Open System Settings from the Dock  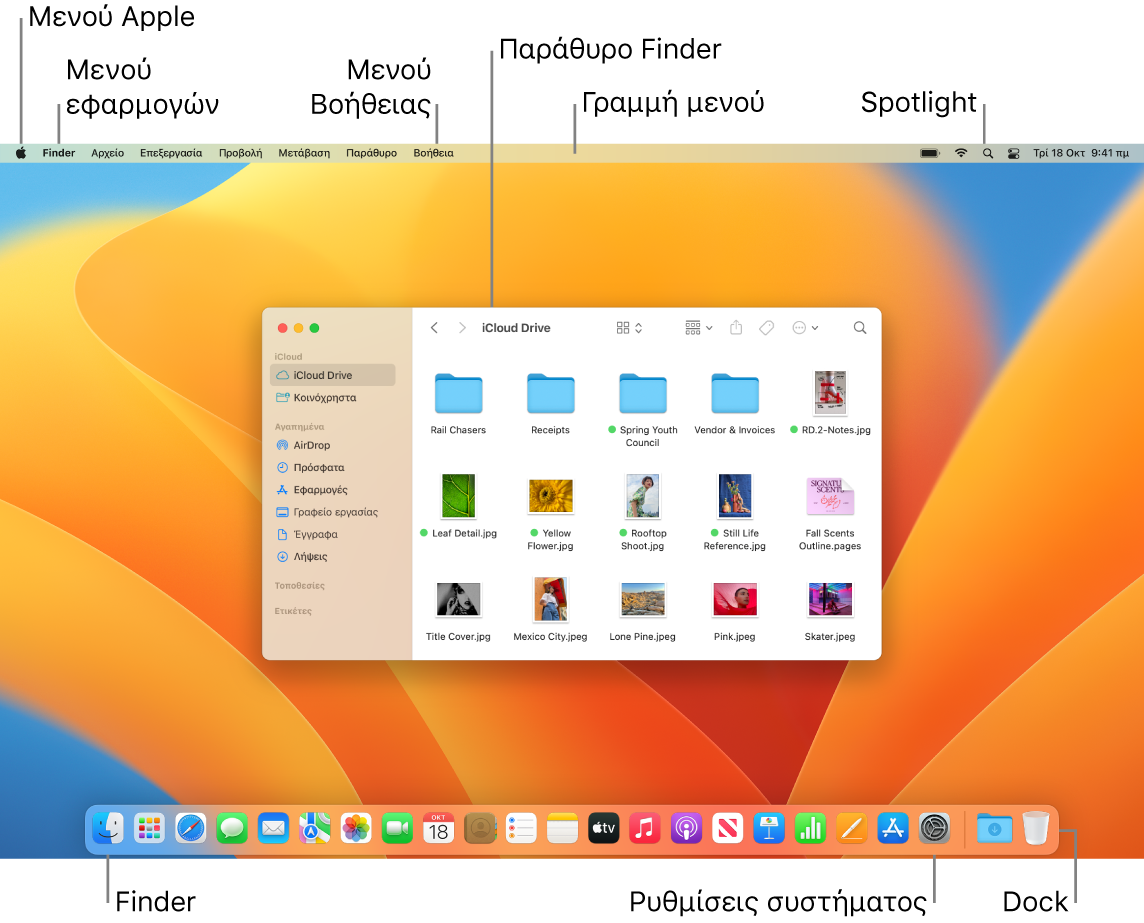click(x=934, y=829)
